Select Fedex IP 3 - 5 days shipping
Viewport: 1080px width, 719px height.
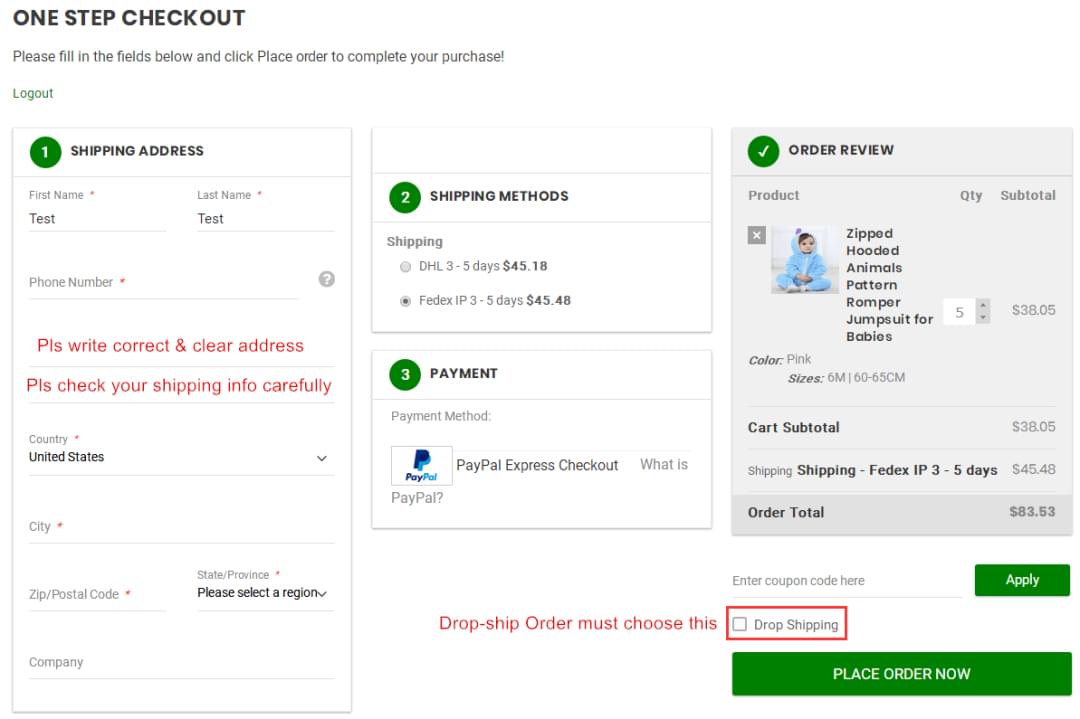pos(405,301)
